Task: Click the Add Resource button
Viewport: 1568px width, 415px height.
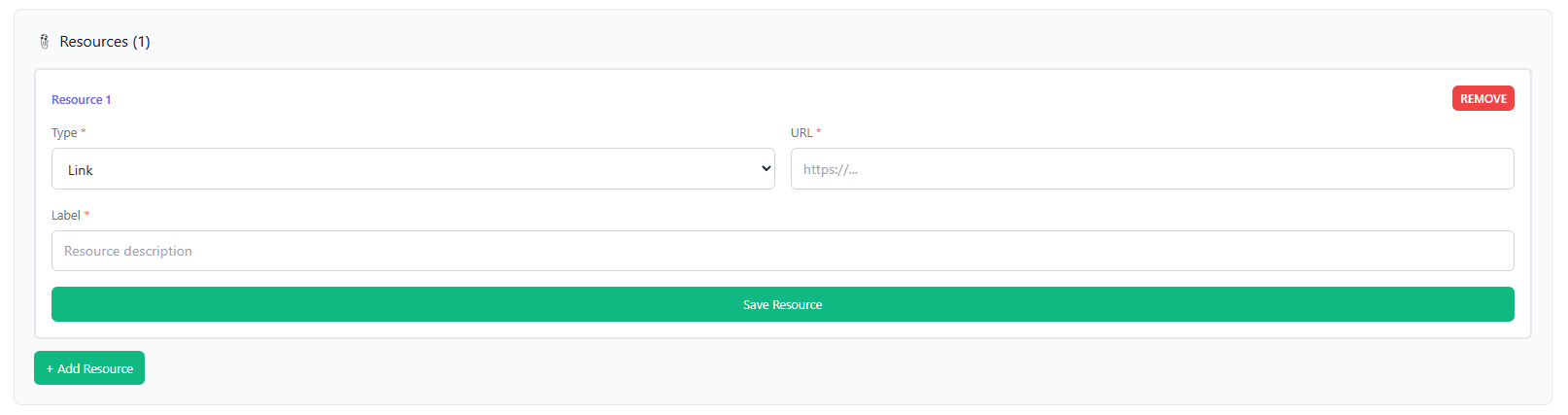Action: [x=89, y=368]
